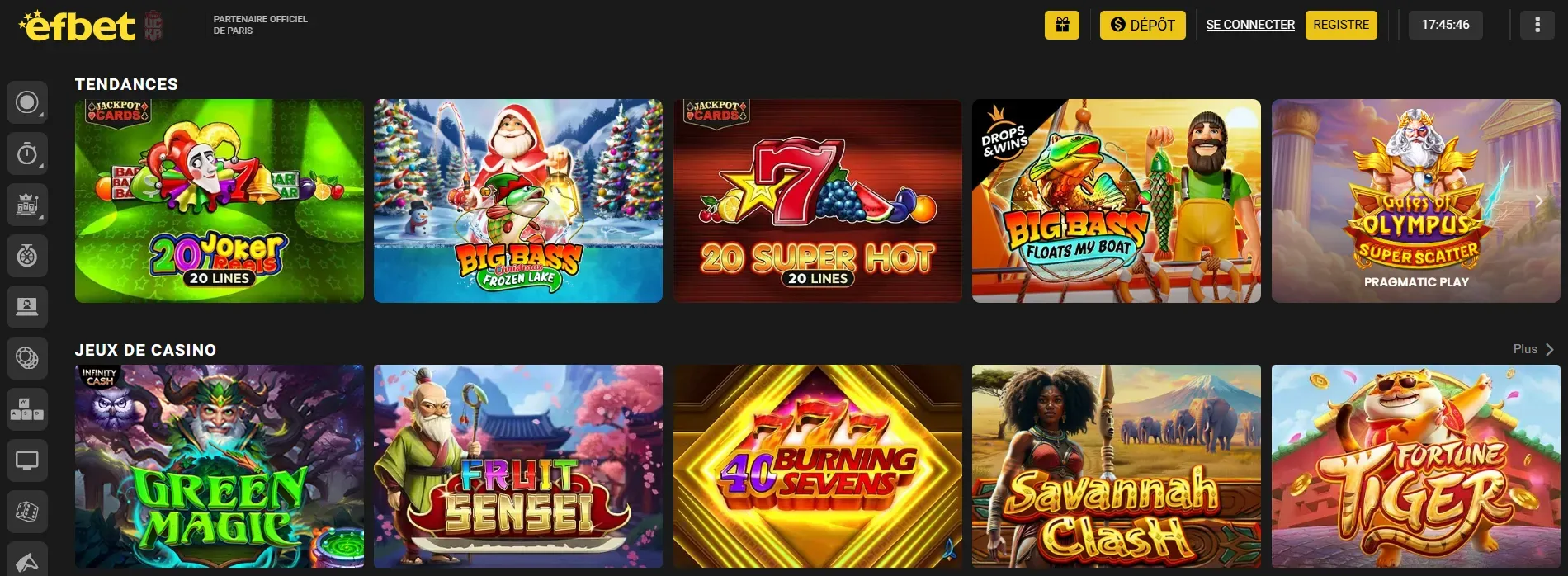Open the WASD keys esports sidebar icon
Image resolution: width=1568 pixels, height=576 pixels.
coord(27,409)
